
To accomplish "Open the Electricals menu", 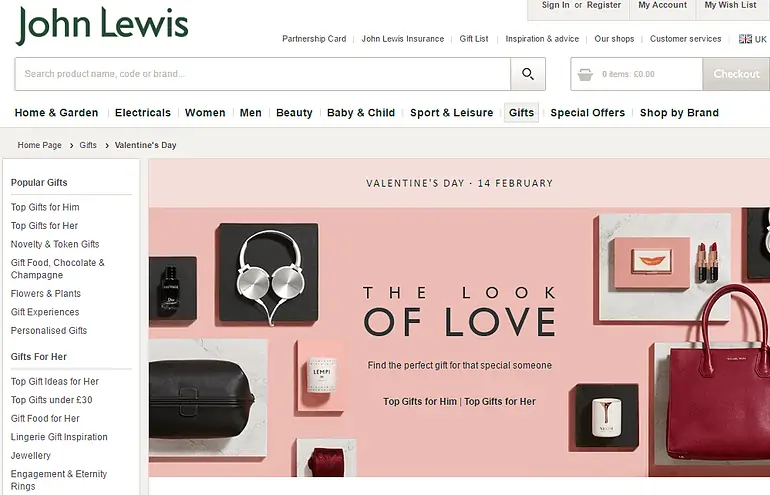I will pyautogui.click(x=143, y=112).
